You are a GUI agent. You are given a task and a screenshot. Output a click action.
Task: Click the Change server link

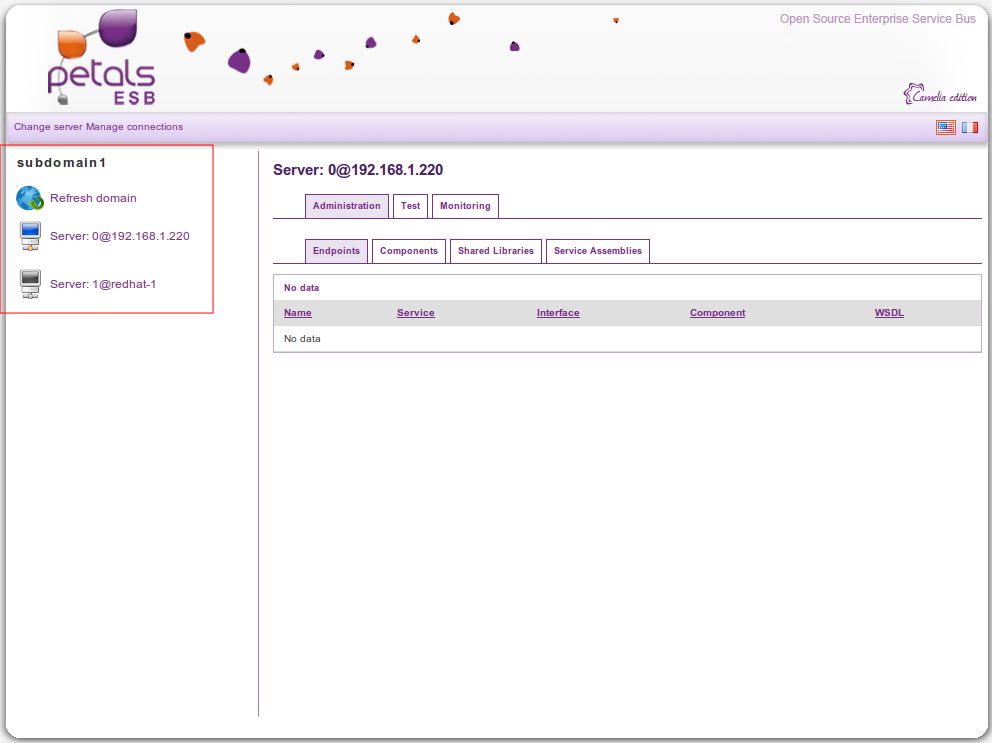click(48, 127)
